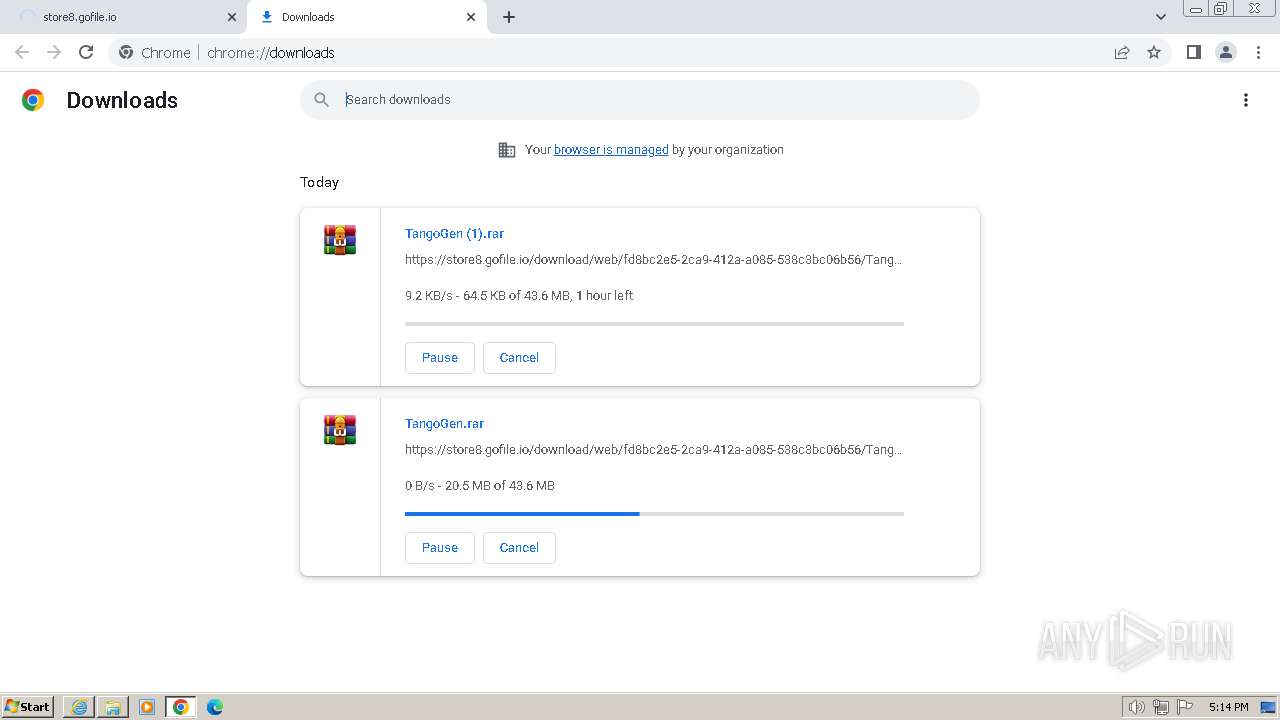Bookmark this tab with the star icon

point(1154,52)
